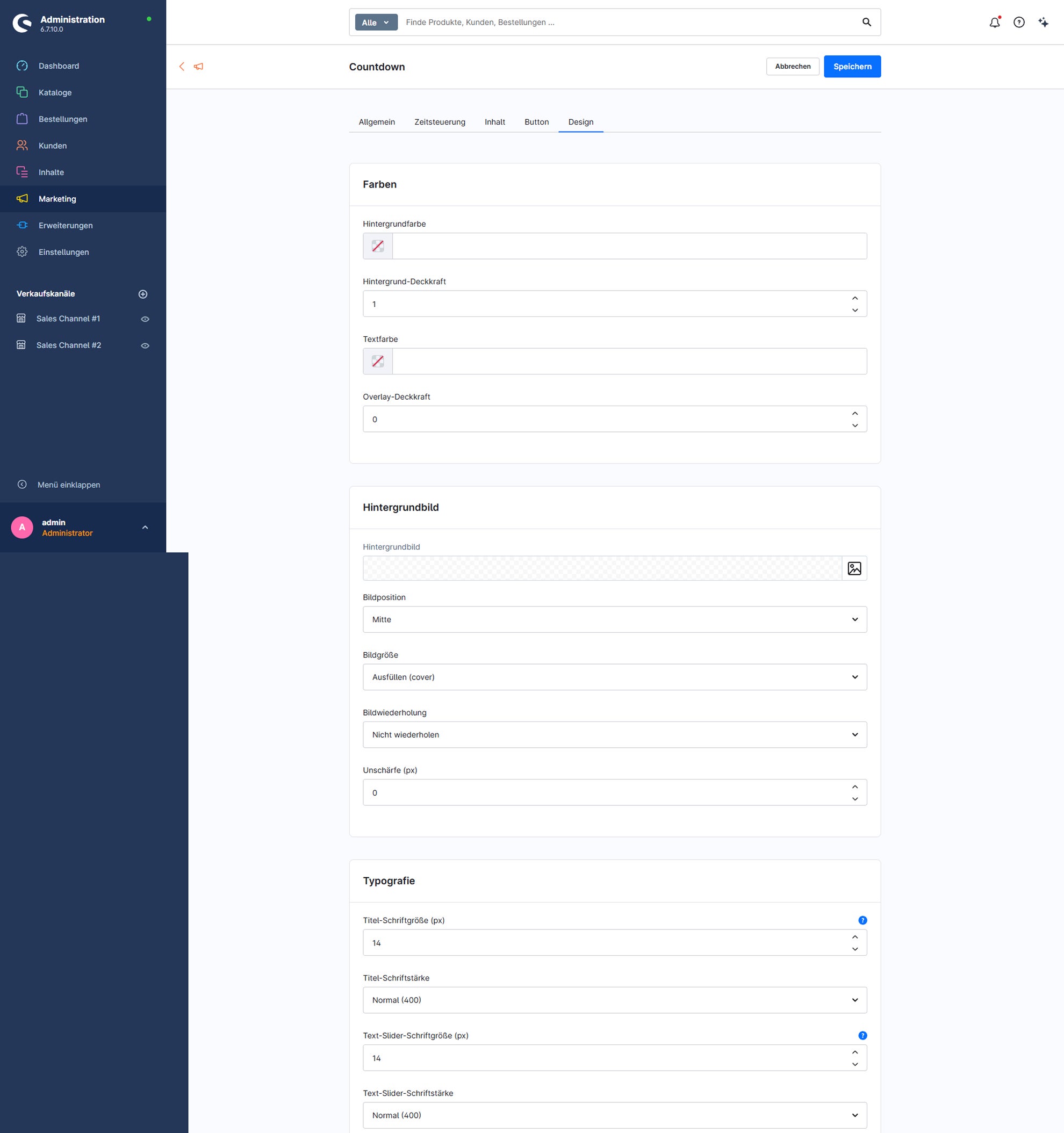Viewport: 1064px width, 1133px height.
Task: Increase Unschärfe (px) value
Action: click(x=855, y=786)
